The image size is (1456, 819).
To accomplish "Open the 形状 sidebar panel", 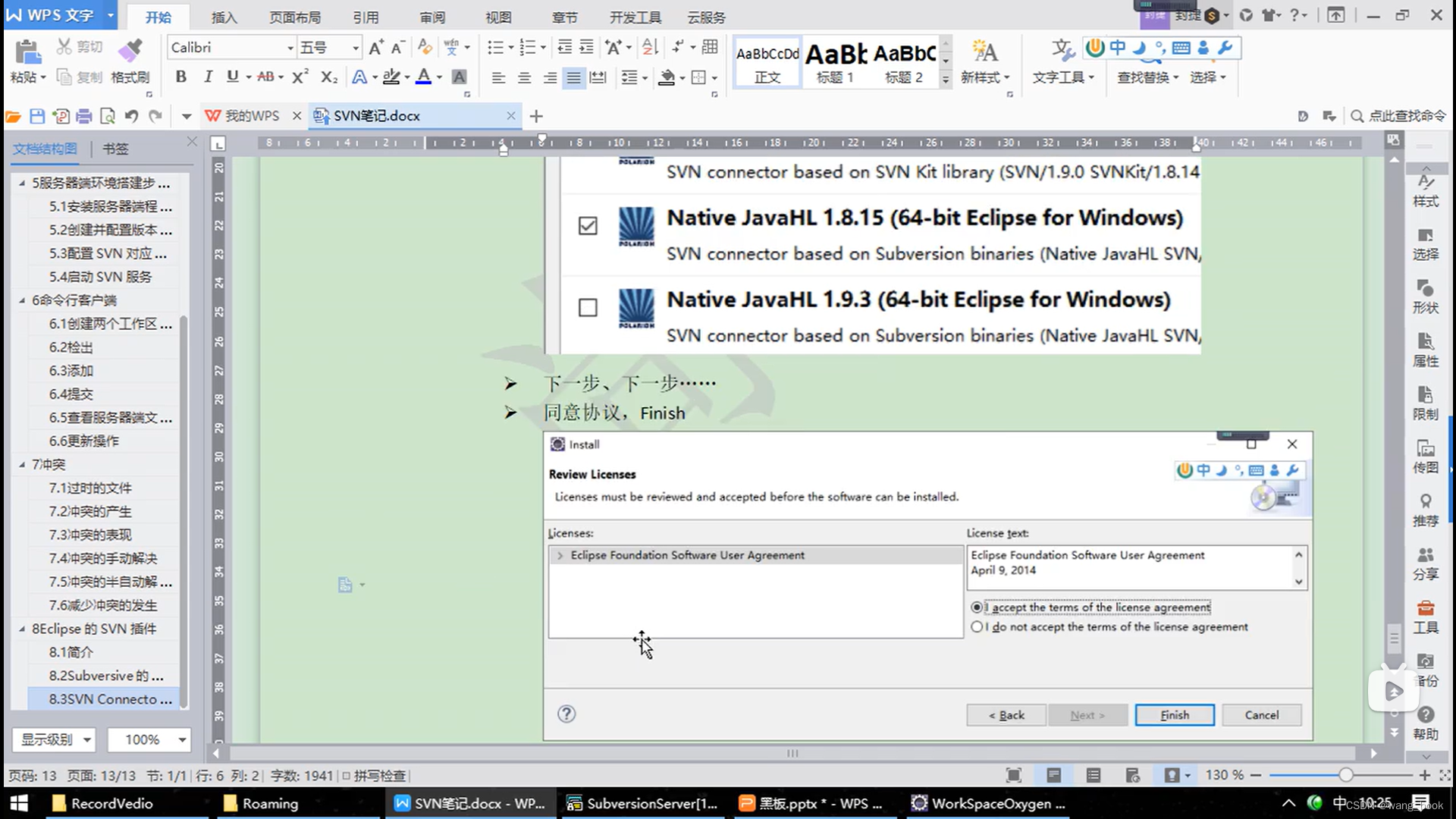I will click(x=1426, y=297).
